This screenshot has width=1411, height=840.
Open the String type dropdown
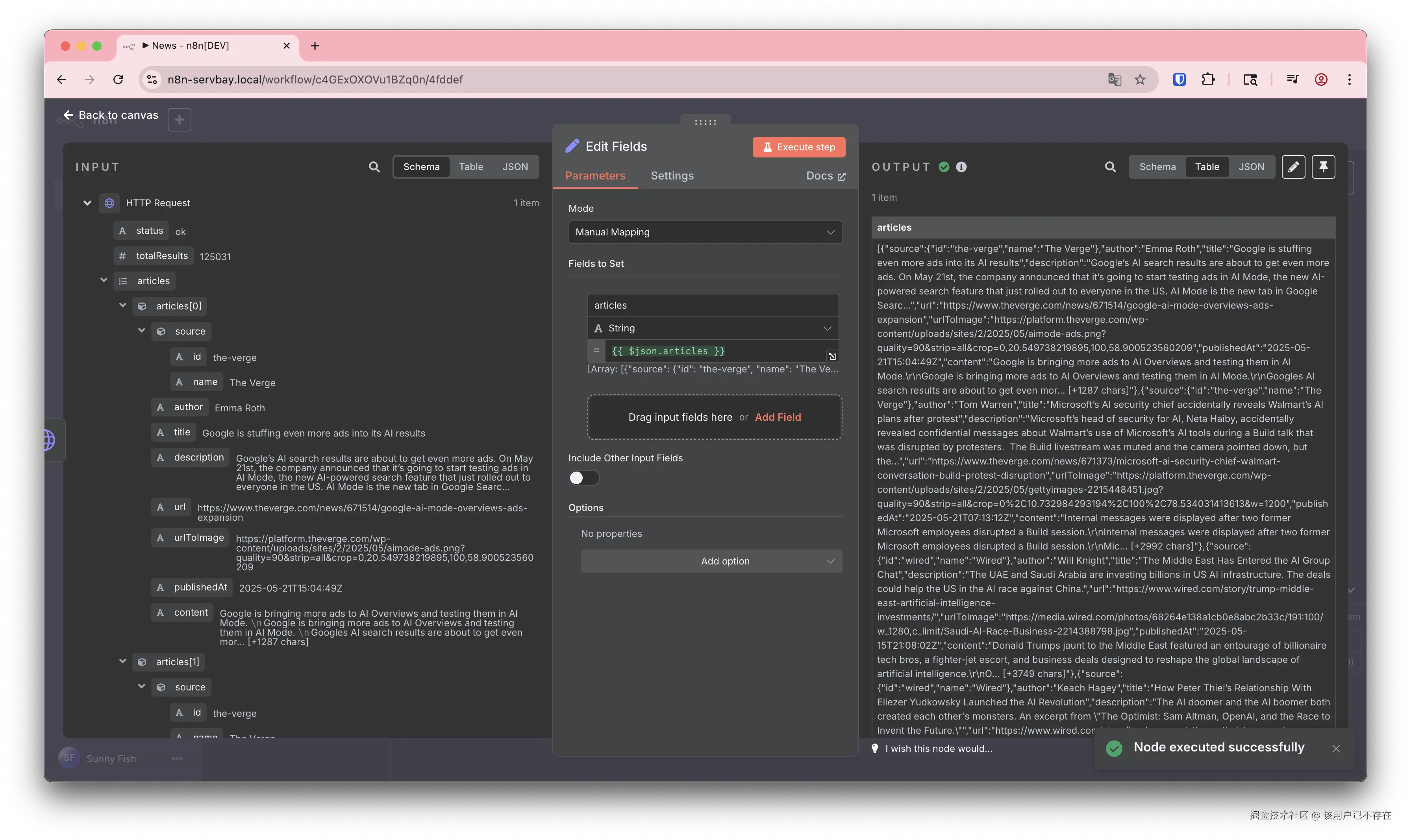click(713, 328)
